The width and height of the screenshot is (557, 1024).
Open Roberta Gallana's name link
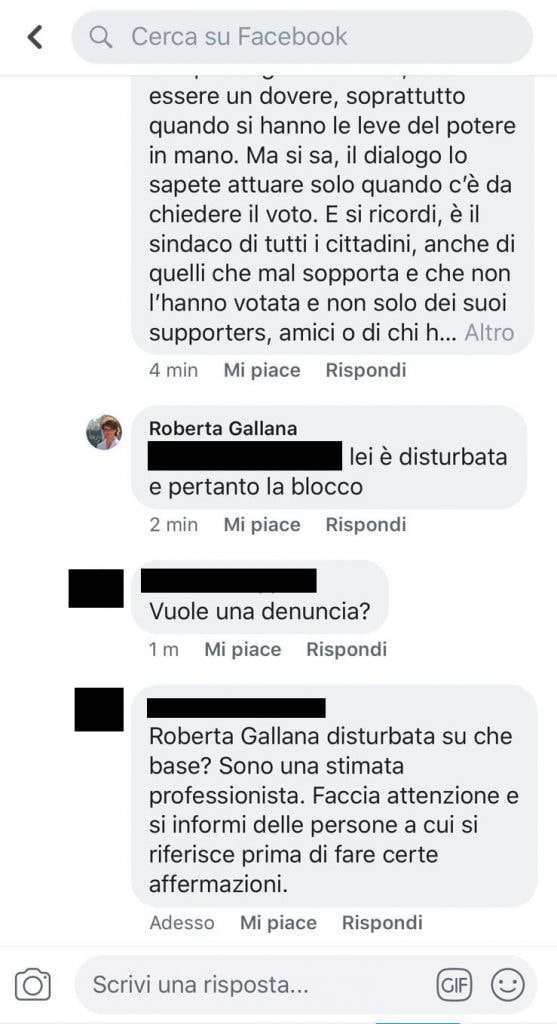(x=223, y=428)
